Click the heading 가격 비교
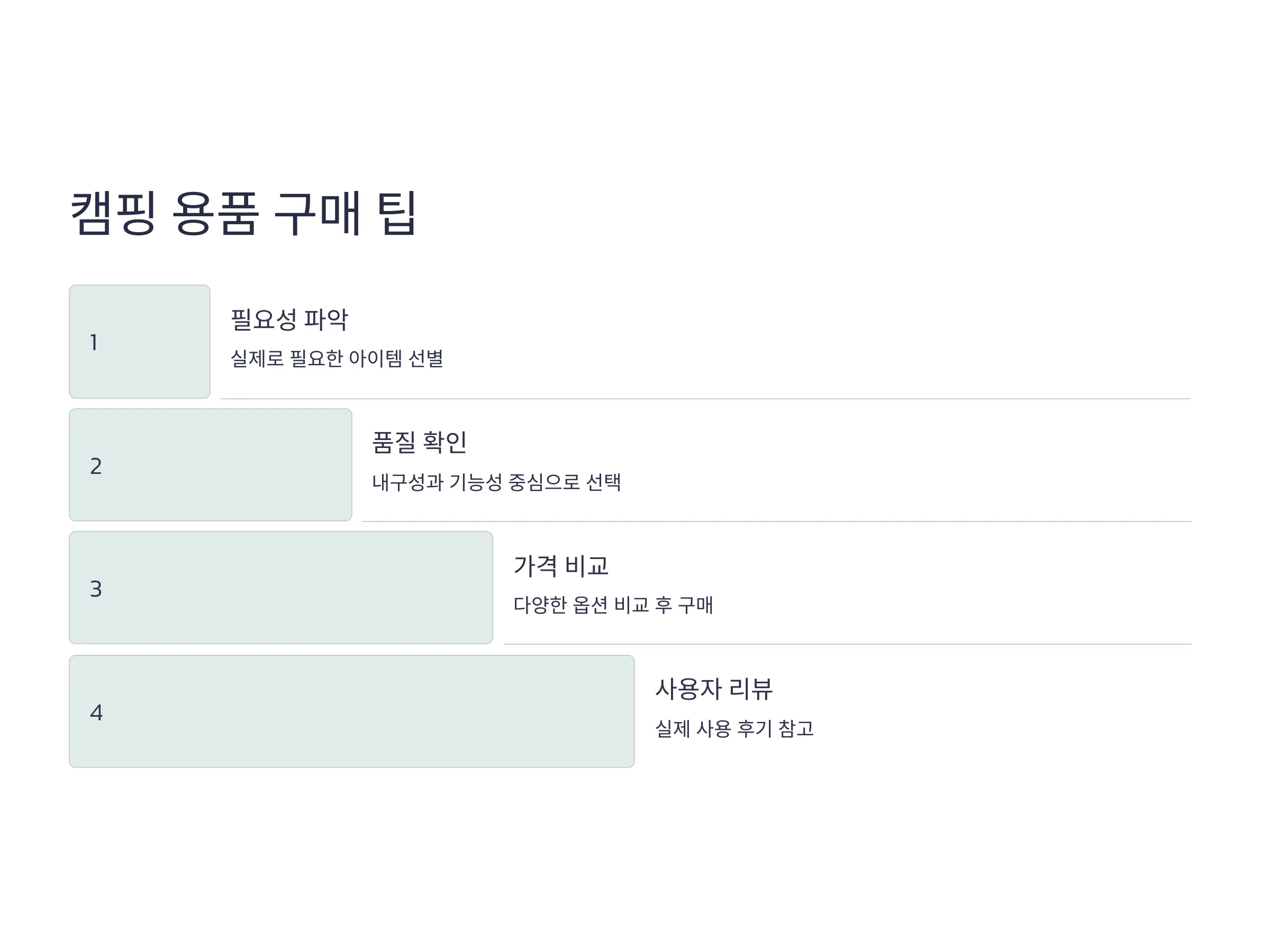The width and height of the screenshot is (1270, 952). pyautogui.click(x=561, y=566)
